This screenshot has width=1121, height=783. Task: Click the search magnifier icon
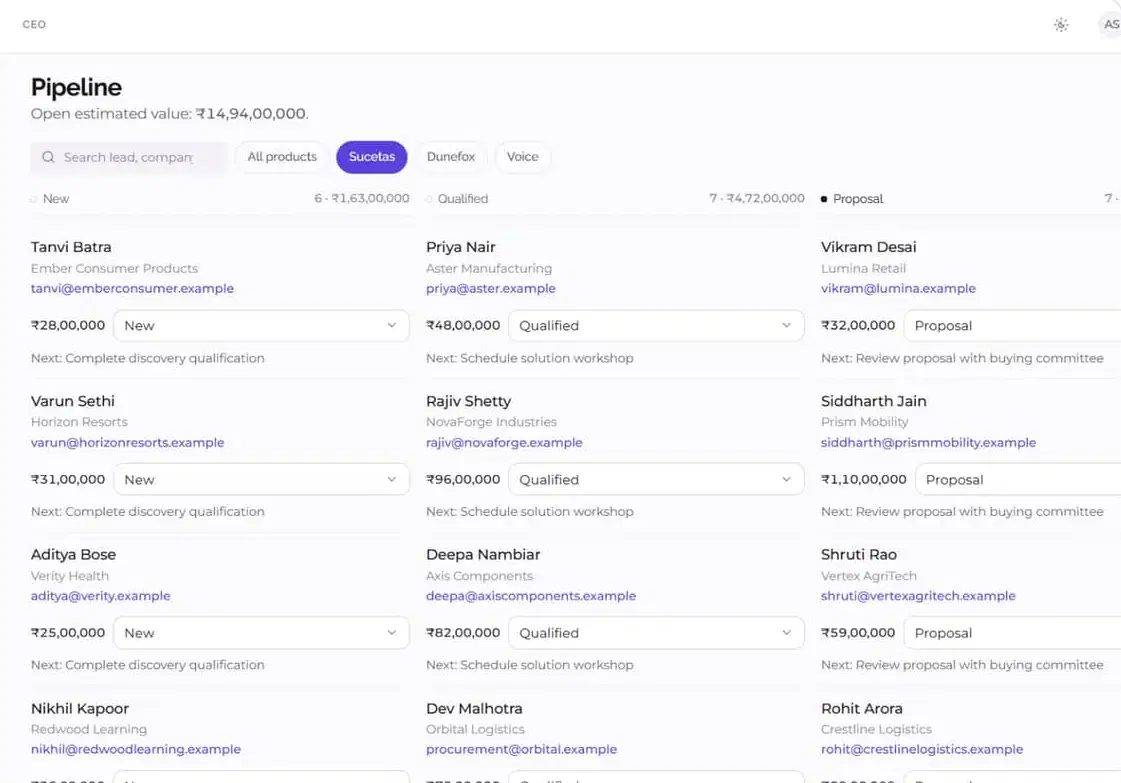(x=48, y=157)
